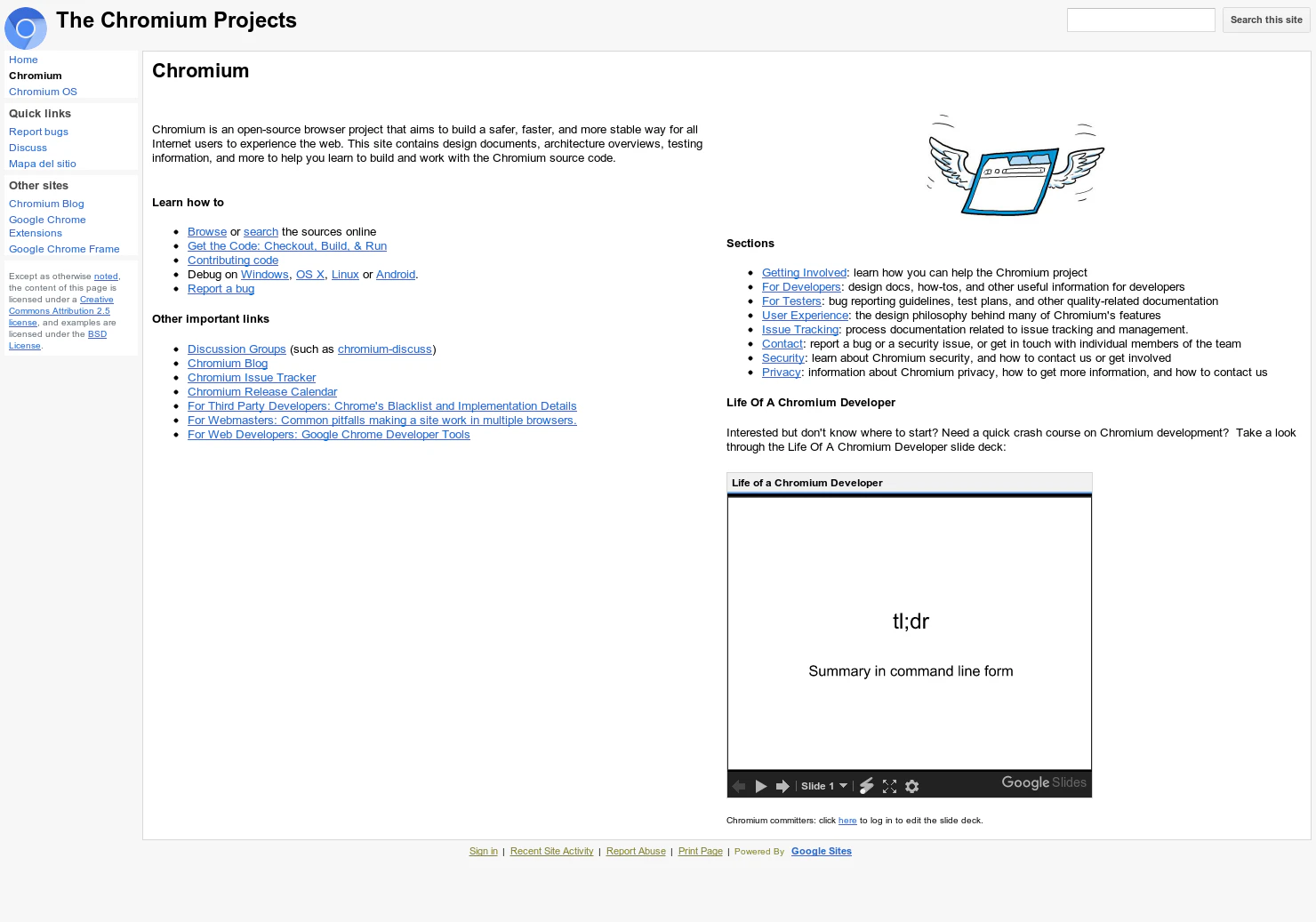Viewport: 1316px width, 922px height.
Task: Open Chromium Blog under Other sites
Action: [x=46, y=204]
